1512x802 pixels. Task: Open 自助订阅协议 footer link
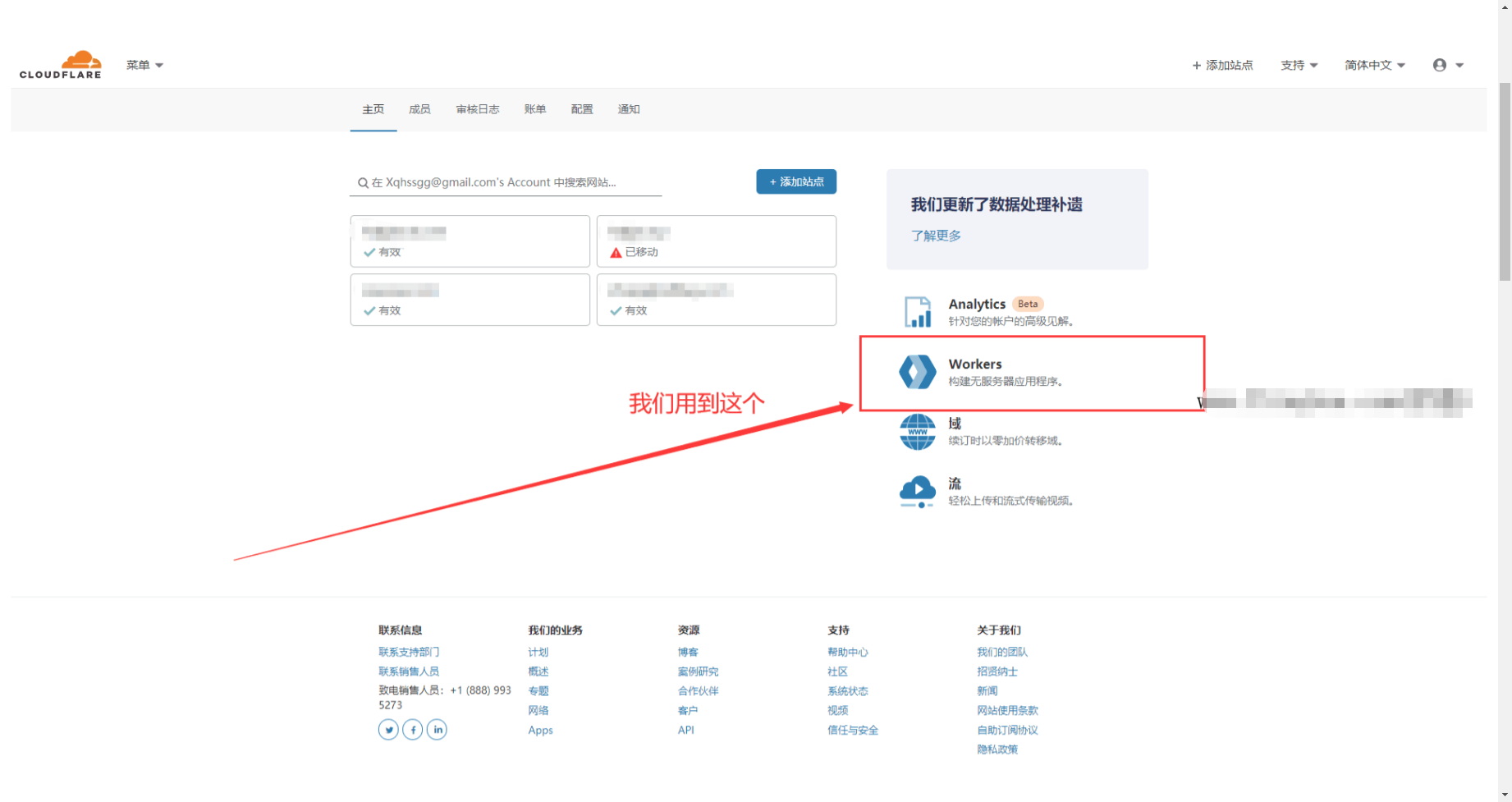tap(1007, 730)
